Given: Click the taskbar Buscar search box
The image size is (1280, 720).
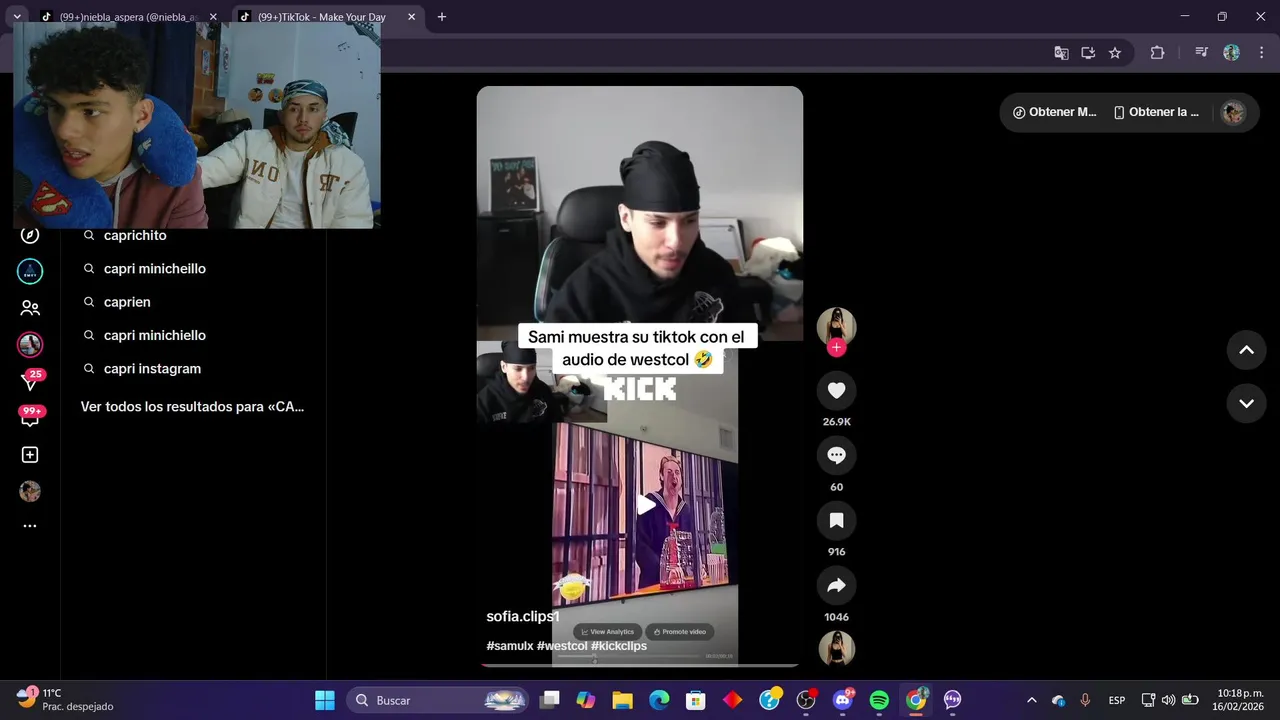Looking at the screenshot, I should pos(437,700).
